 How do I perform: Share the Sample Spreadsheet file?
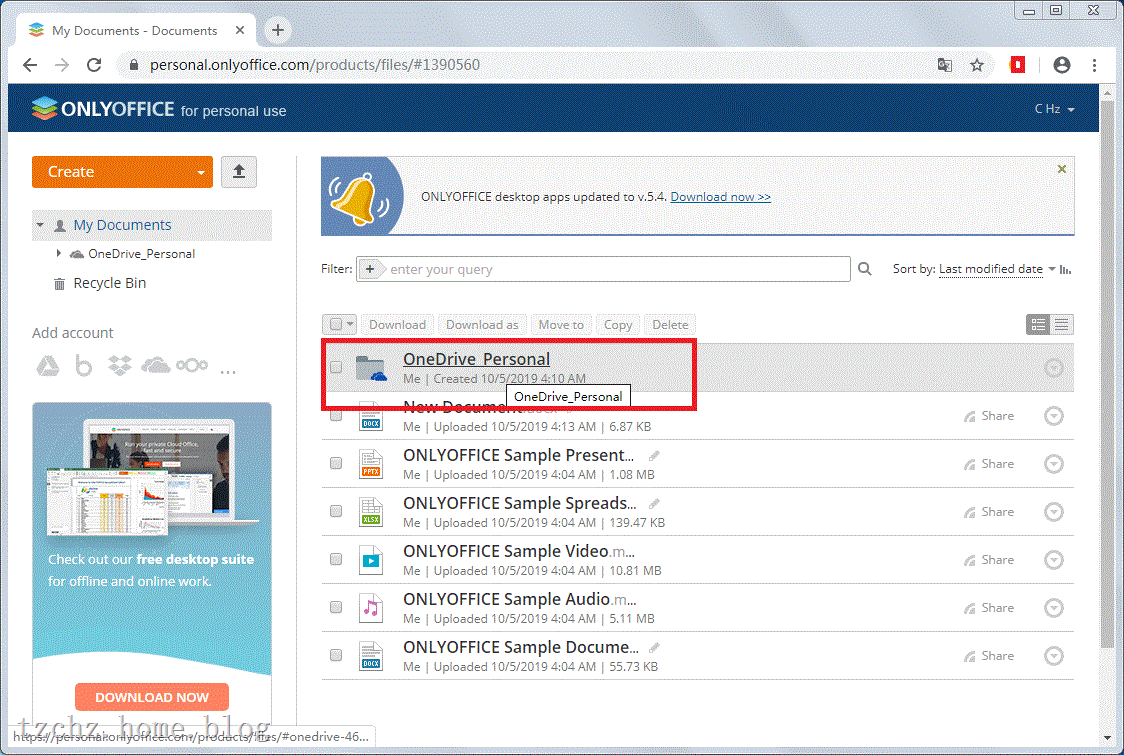pyautogui.click(x=989, y=512)
